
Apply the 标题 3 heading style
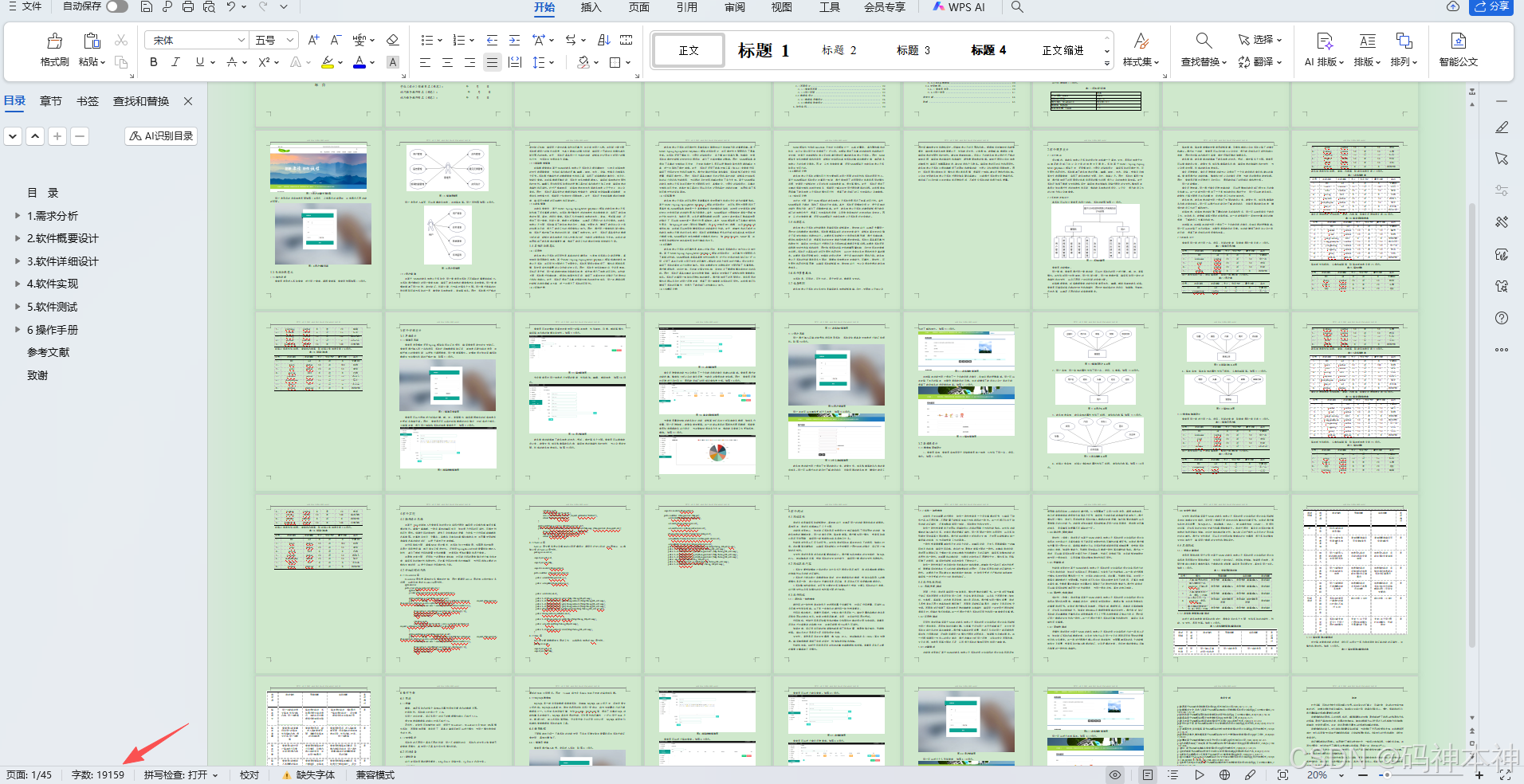click(913, 50)
